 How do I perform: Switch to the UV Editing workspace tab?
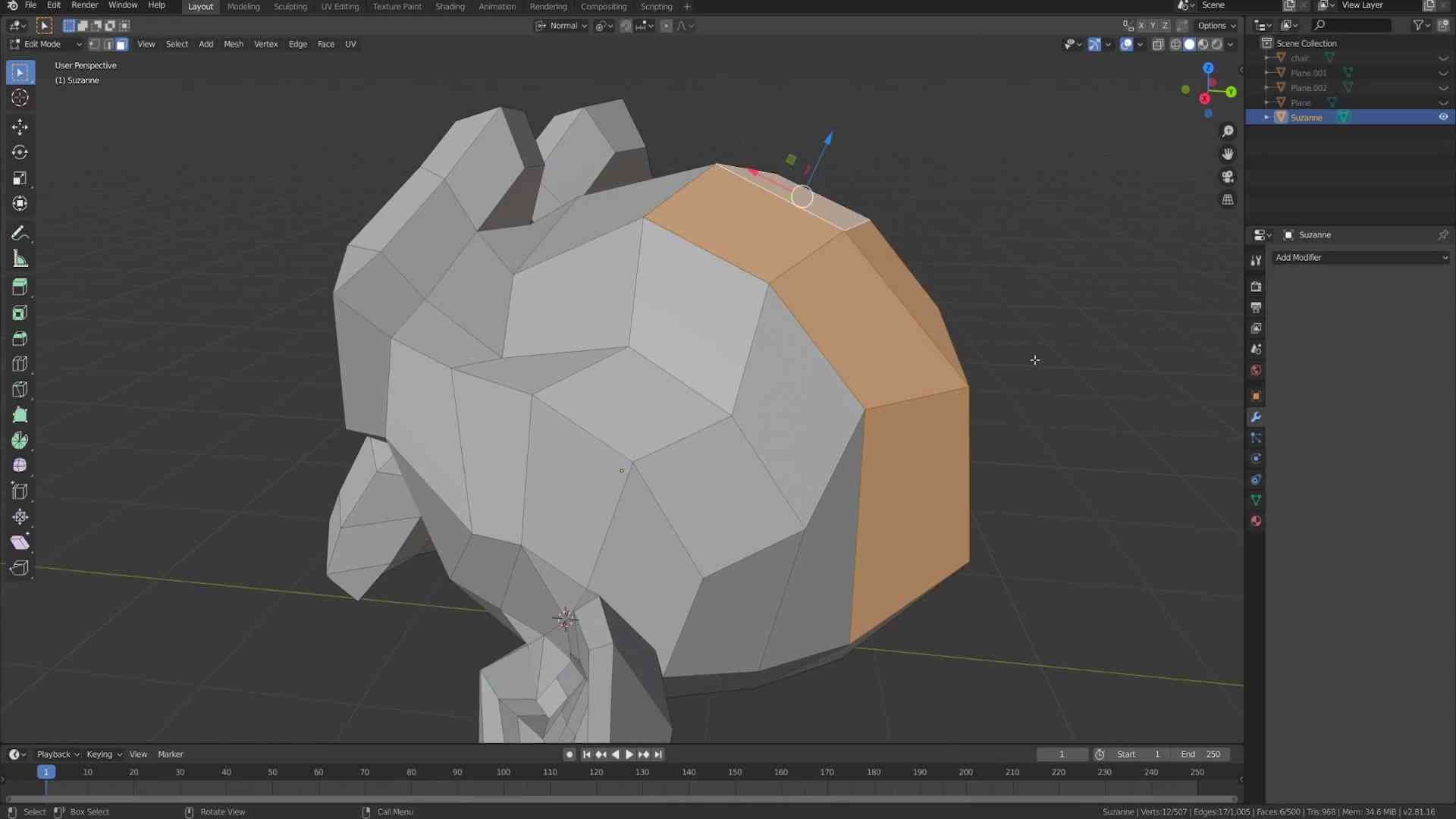[x=340, y=6]
